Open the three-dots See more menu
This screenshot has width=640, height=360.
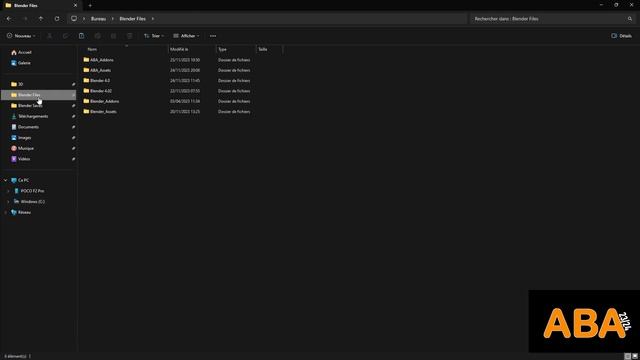[213, 36]
